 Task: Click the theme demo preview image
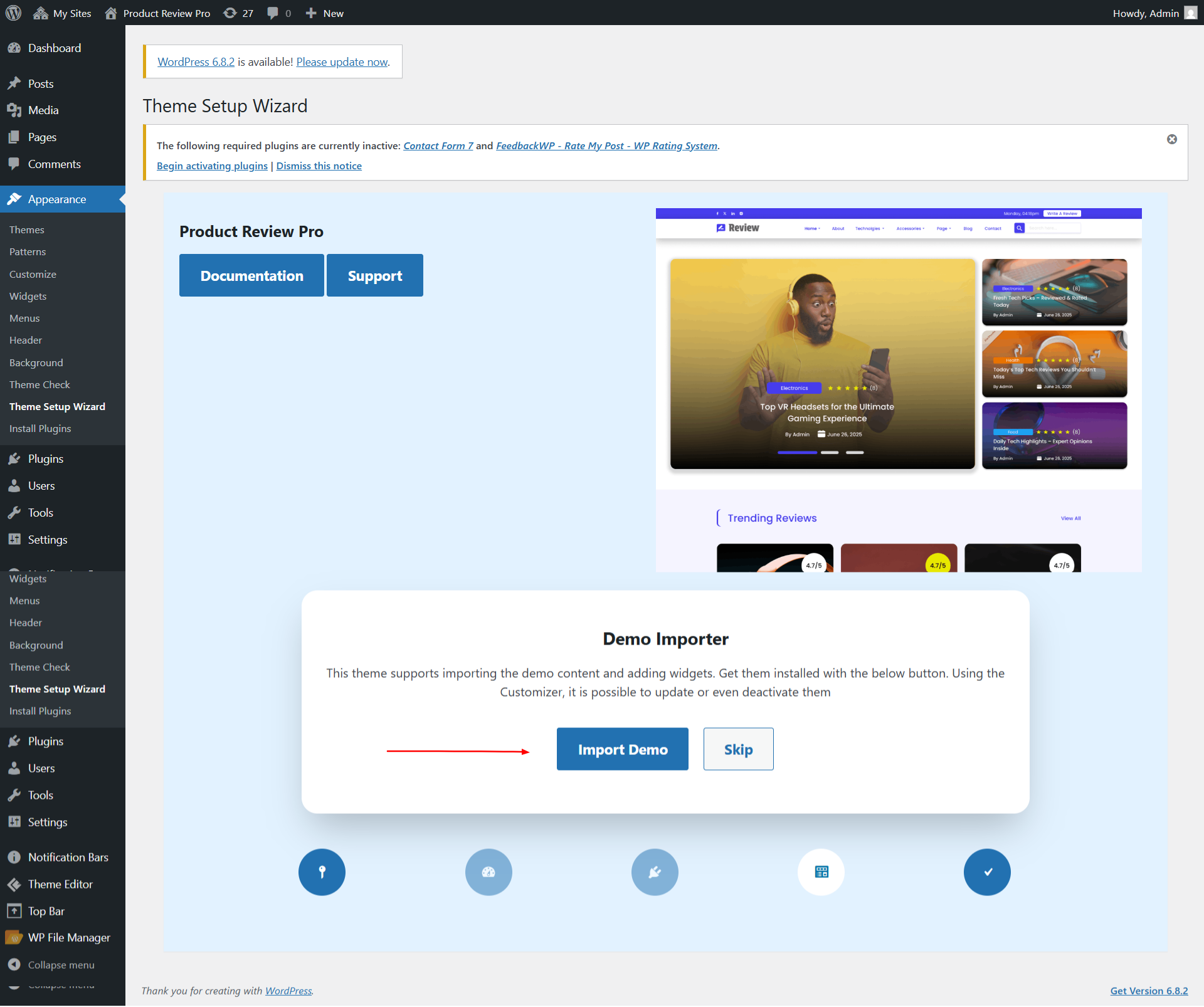(899, 390)
